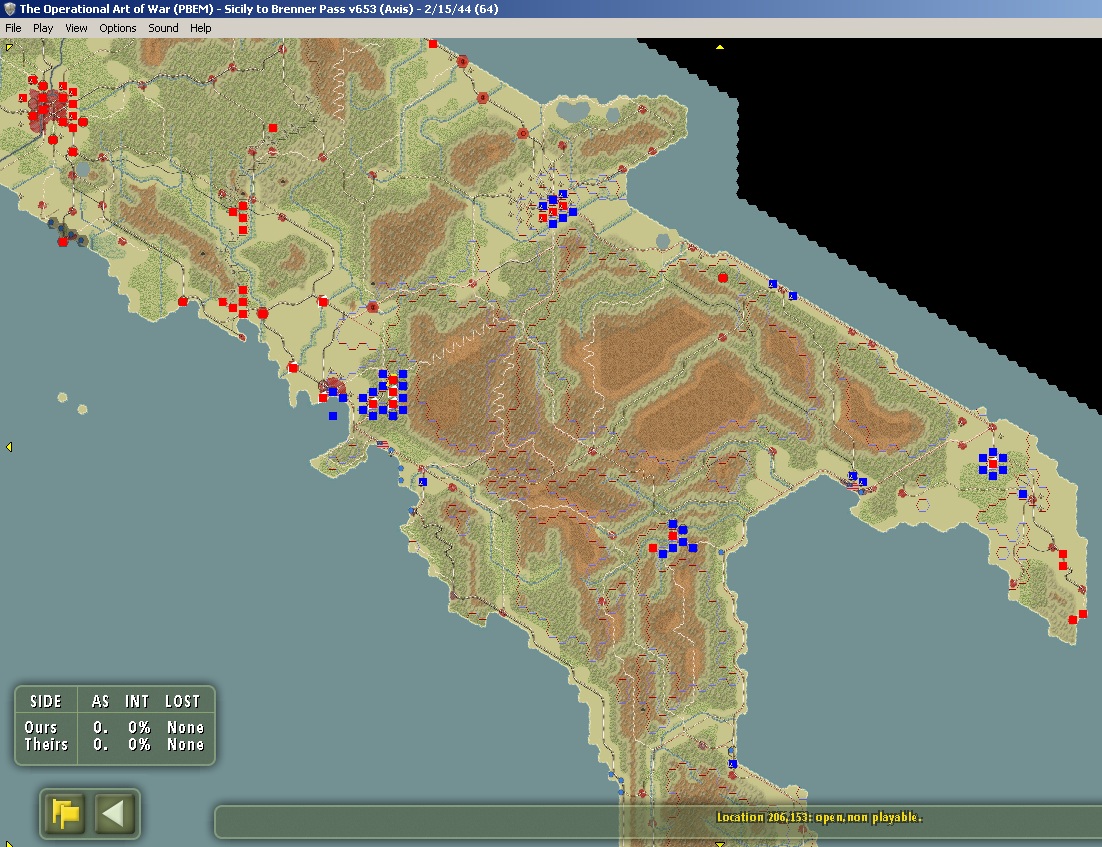Click the 'LOST' column header
This screenshot has width=1102, height=847.
(x=183, y=701)
